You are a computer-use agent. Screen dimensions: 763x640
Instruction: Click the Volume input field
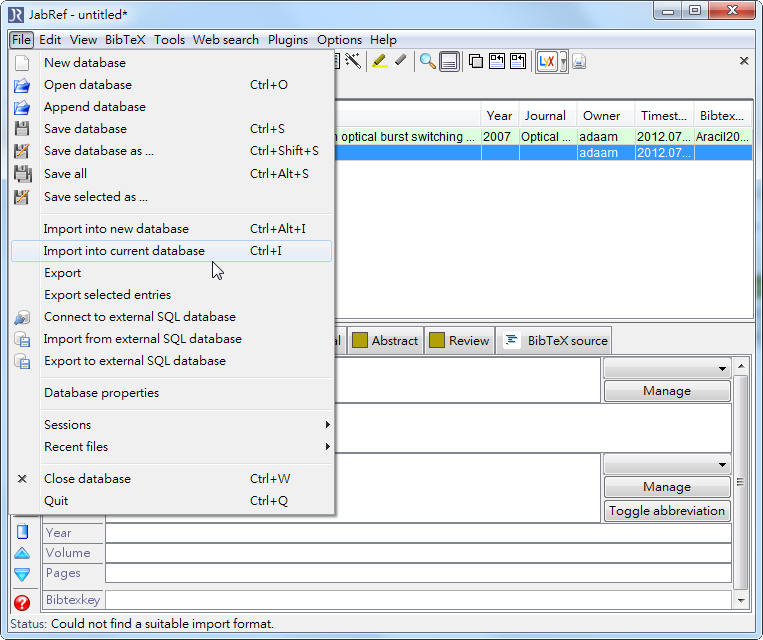tap(418, 553)
